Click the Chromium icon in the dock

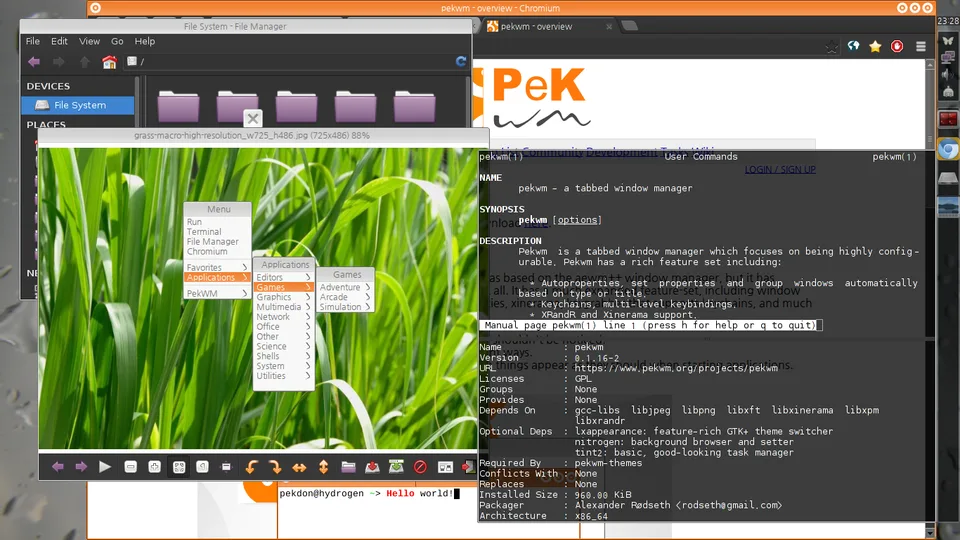click(948, 149)
